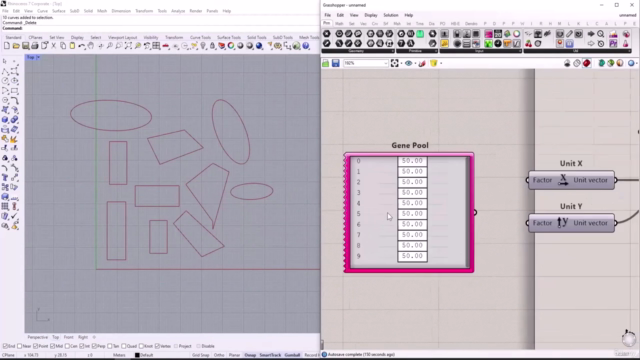Click the Grasshopper open file icon

pyautogui.click(x=325, y=63)
